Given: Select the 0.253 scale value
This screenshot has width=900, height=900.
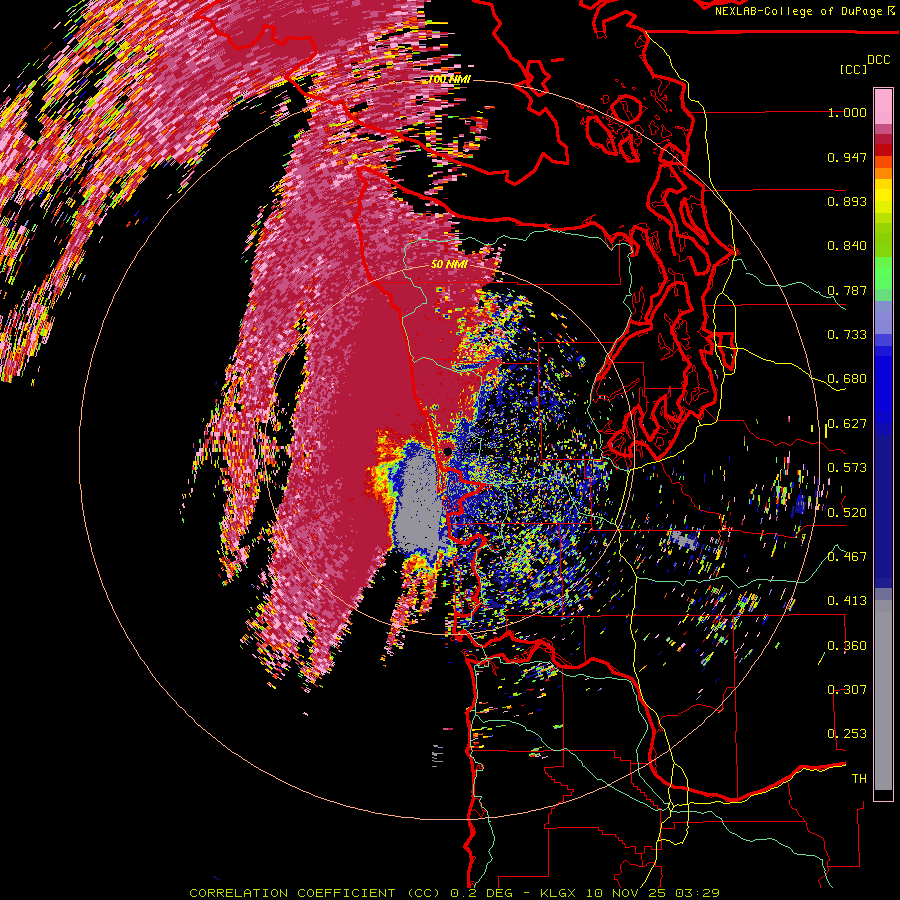Looking at the screenshot, I should point(847,734).
